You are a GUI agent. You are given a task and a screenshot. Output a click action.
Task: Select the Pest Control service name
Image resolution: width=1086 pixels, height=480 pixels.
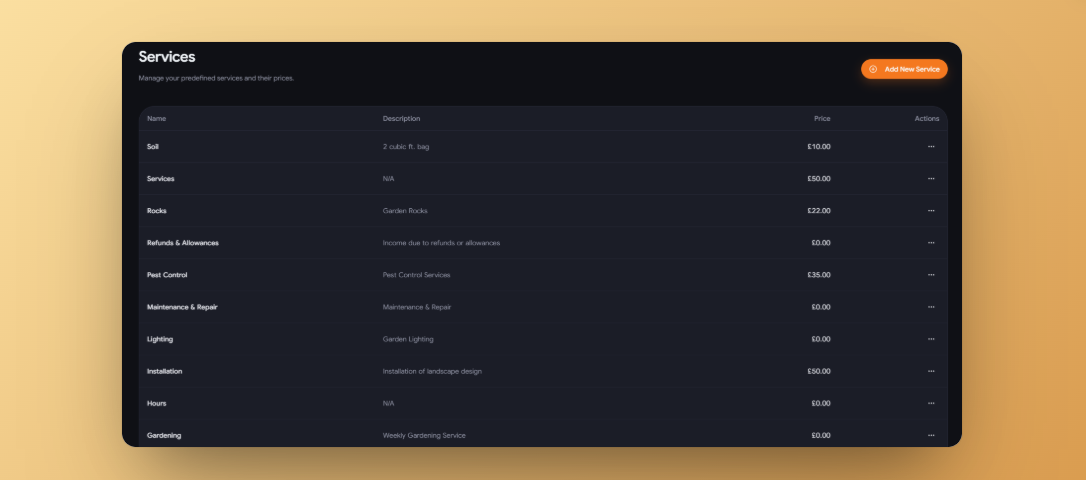167,275
